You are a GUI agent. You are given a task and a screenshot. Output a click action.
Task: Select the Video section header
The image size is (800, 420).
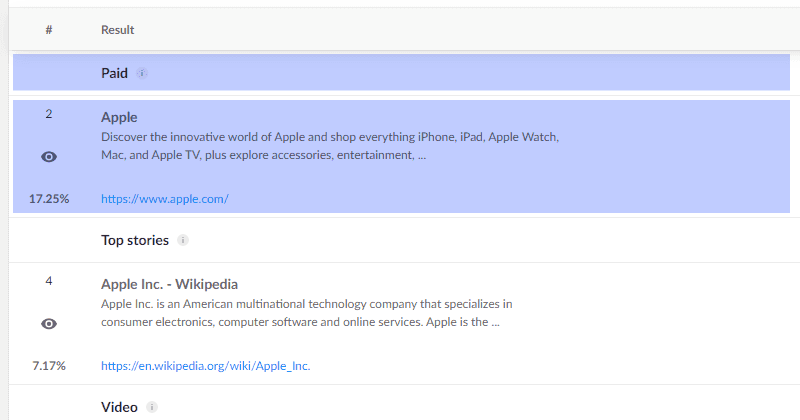pyautogui.click(x=119, y=407)
